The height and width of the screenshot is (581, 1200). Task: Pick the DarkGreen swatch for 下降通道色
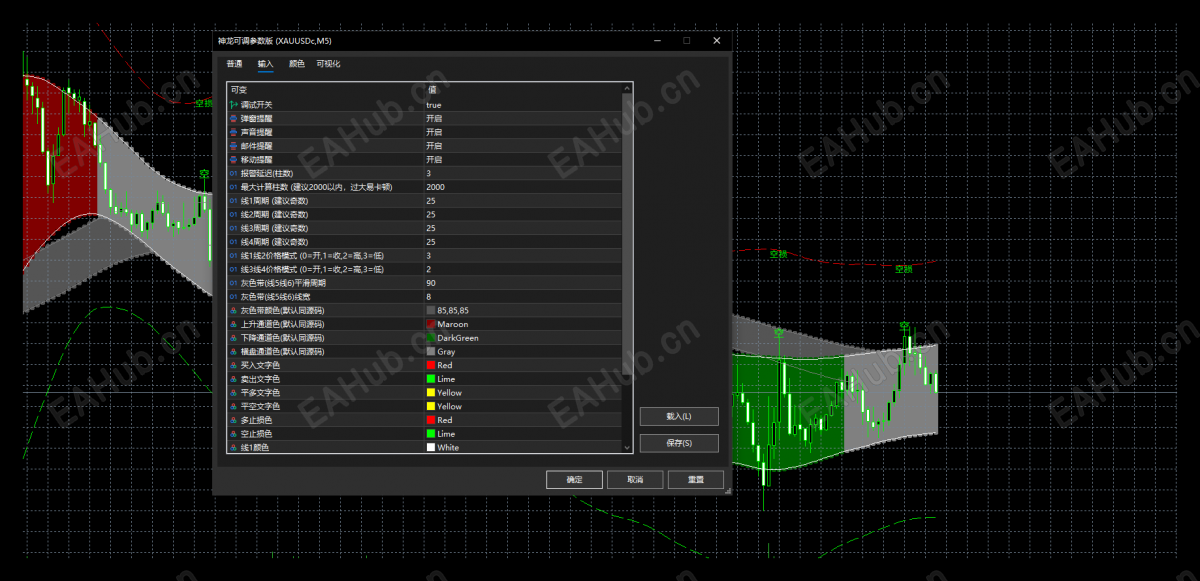(x=431, y=338)
